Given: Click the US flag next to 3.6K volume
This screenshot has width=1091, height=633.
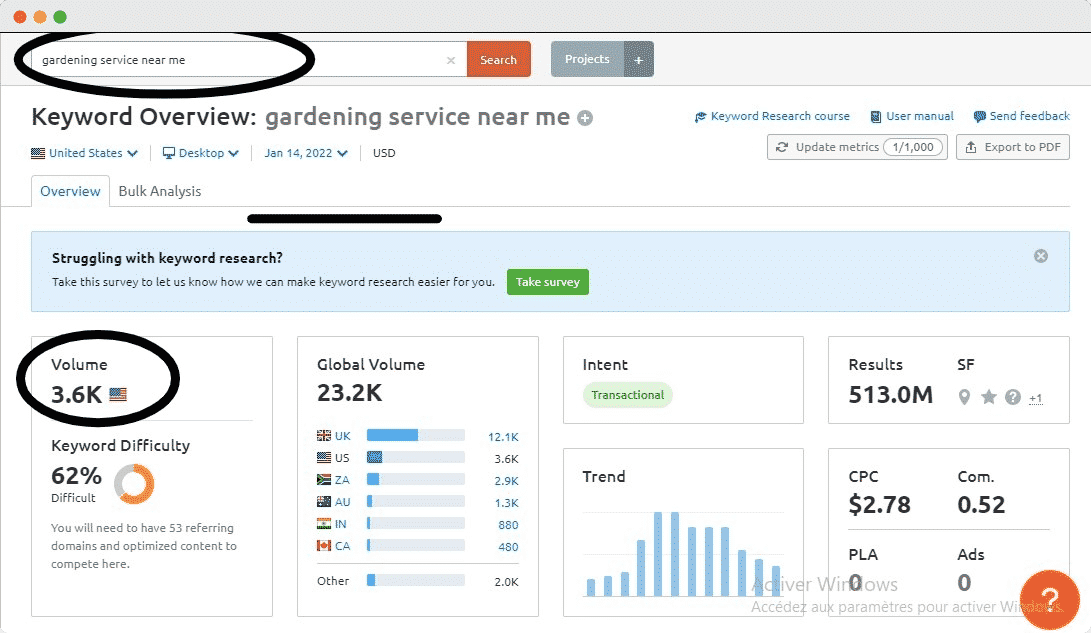Looking at the screenshot, I should click(118, 395).
